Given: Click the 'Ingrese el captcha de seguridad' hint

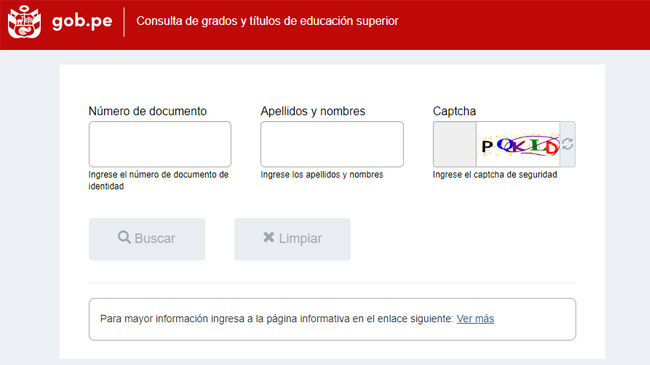Looking at the screenshot, I should (495, 175).
